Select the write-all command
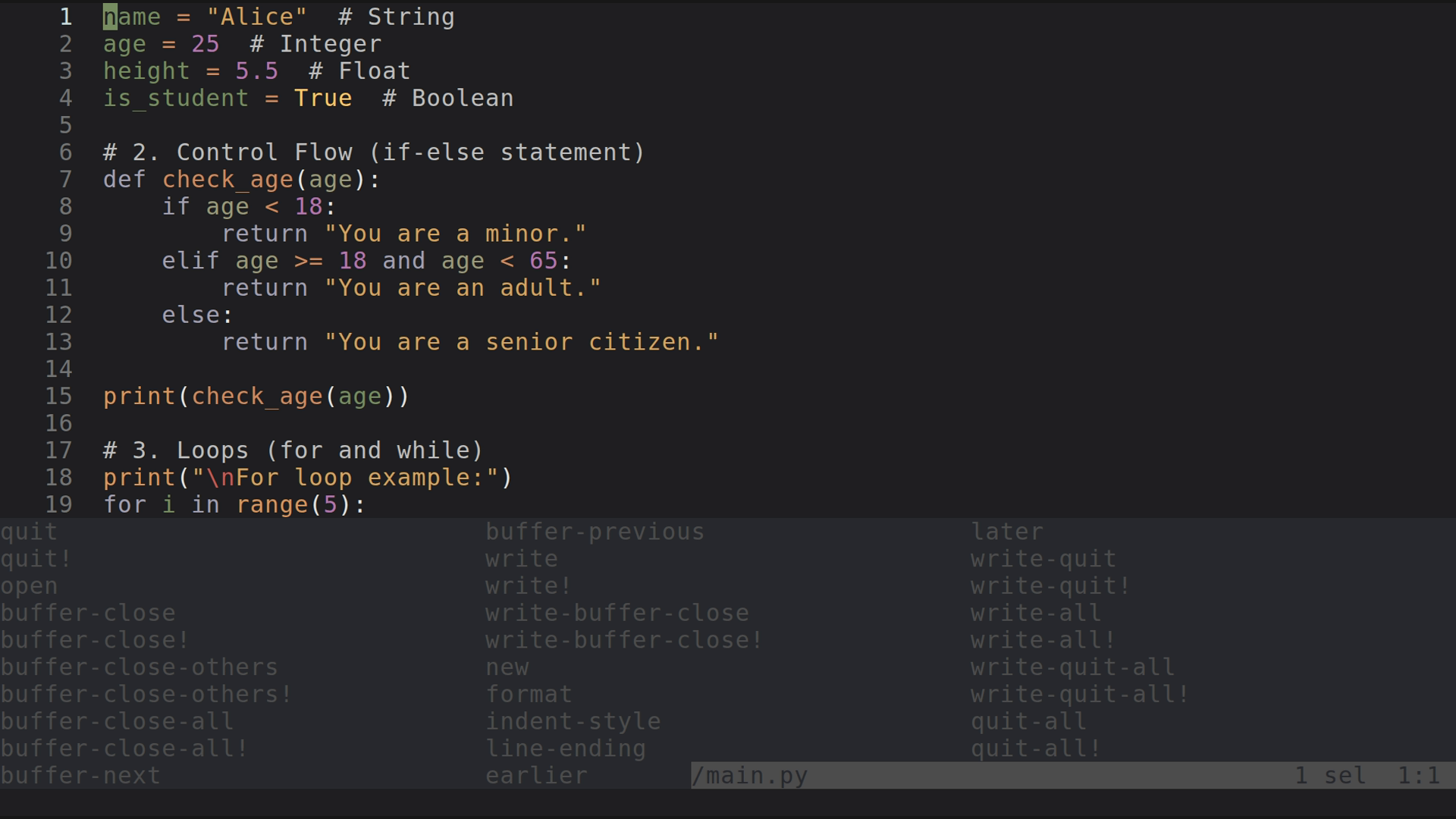Screen dimensions: 1456x819 pos(1034,613)
